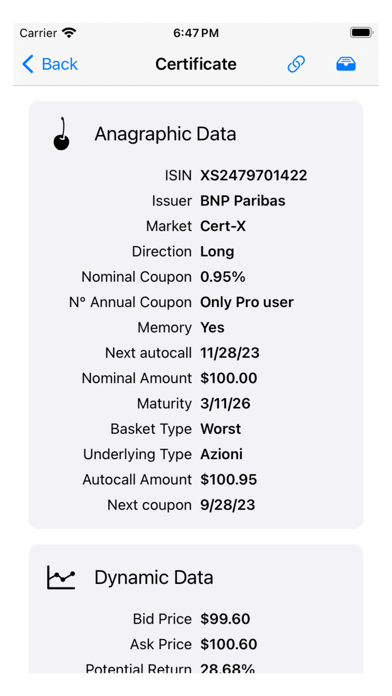Tap the link chain icon

click(x=296, y=64)
